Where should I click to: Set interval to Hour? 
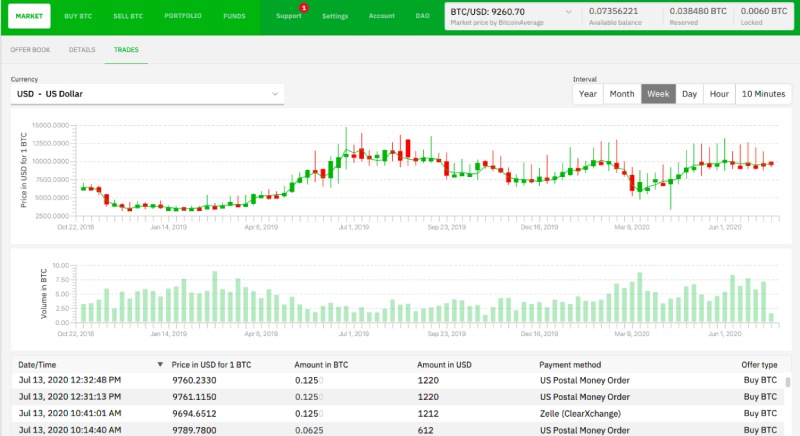coord(719,94)
